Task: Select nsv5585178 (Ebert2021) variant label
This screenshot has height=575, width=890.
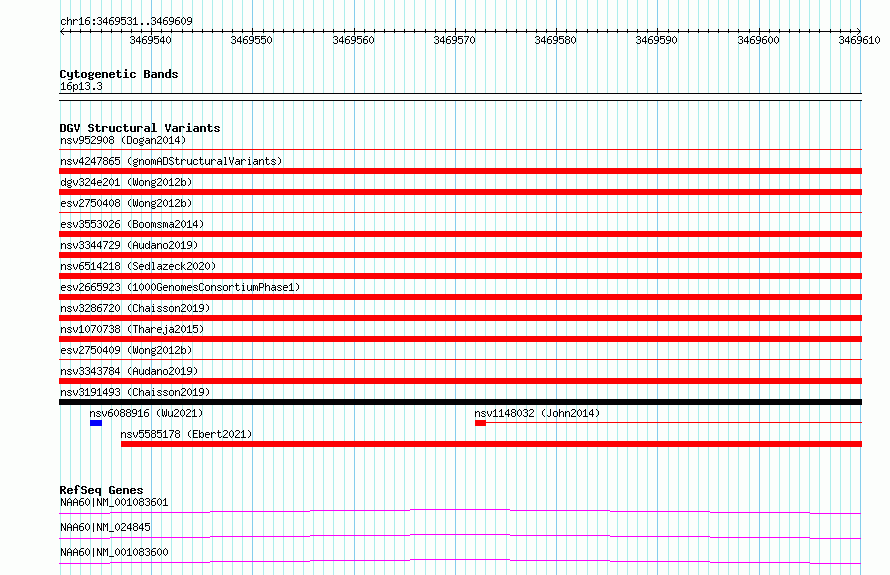Action: (x=186, y=434)
